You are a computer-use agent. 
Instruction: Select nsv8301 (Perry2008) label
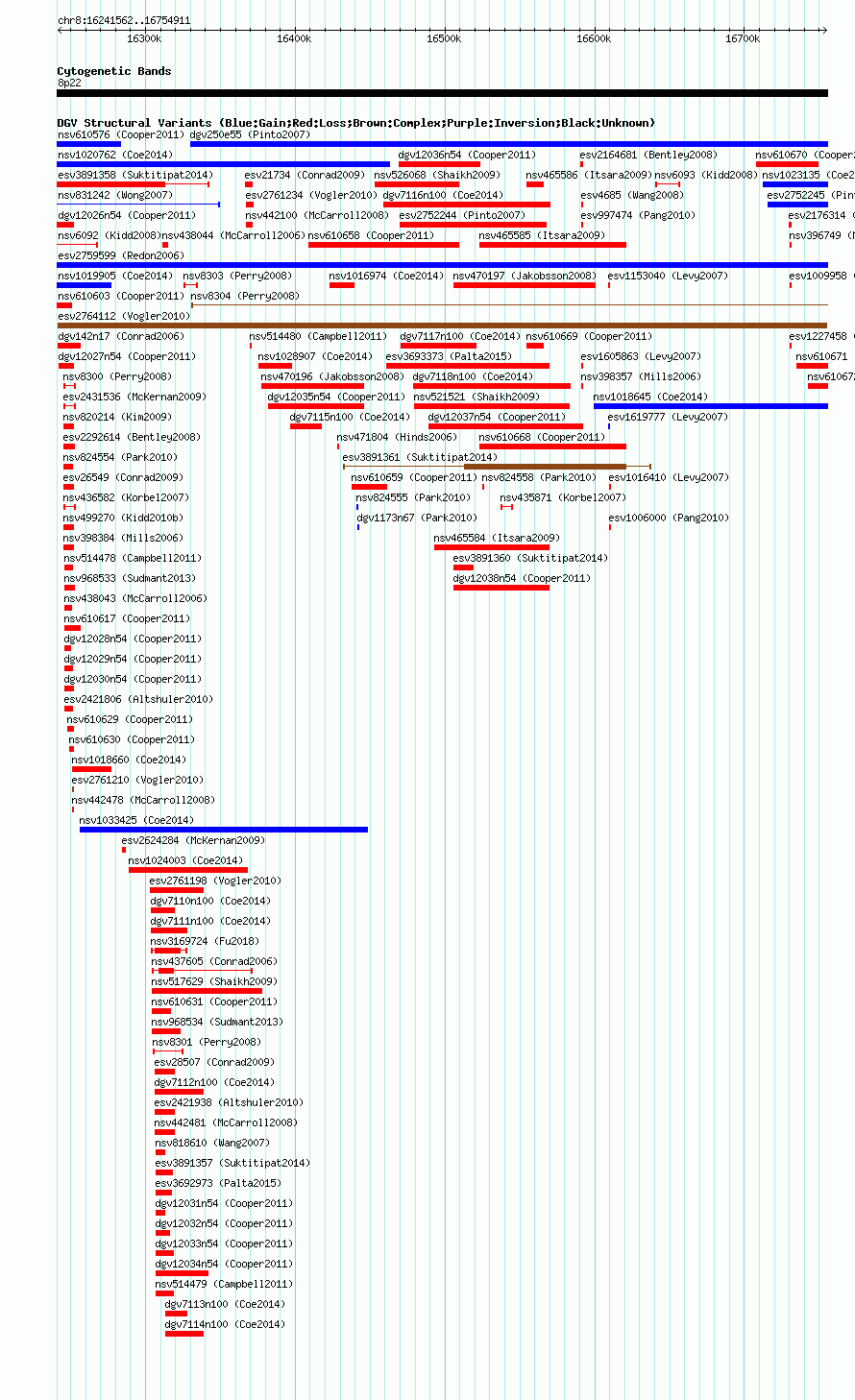click(x=207, y=1042)
